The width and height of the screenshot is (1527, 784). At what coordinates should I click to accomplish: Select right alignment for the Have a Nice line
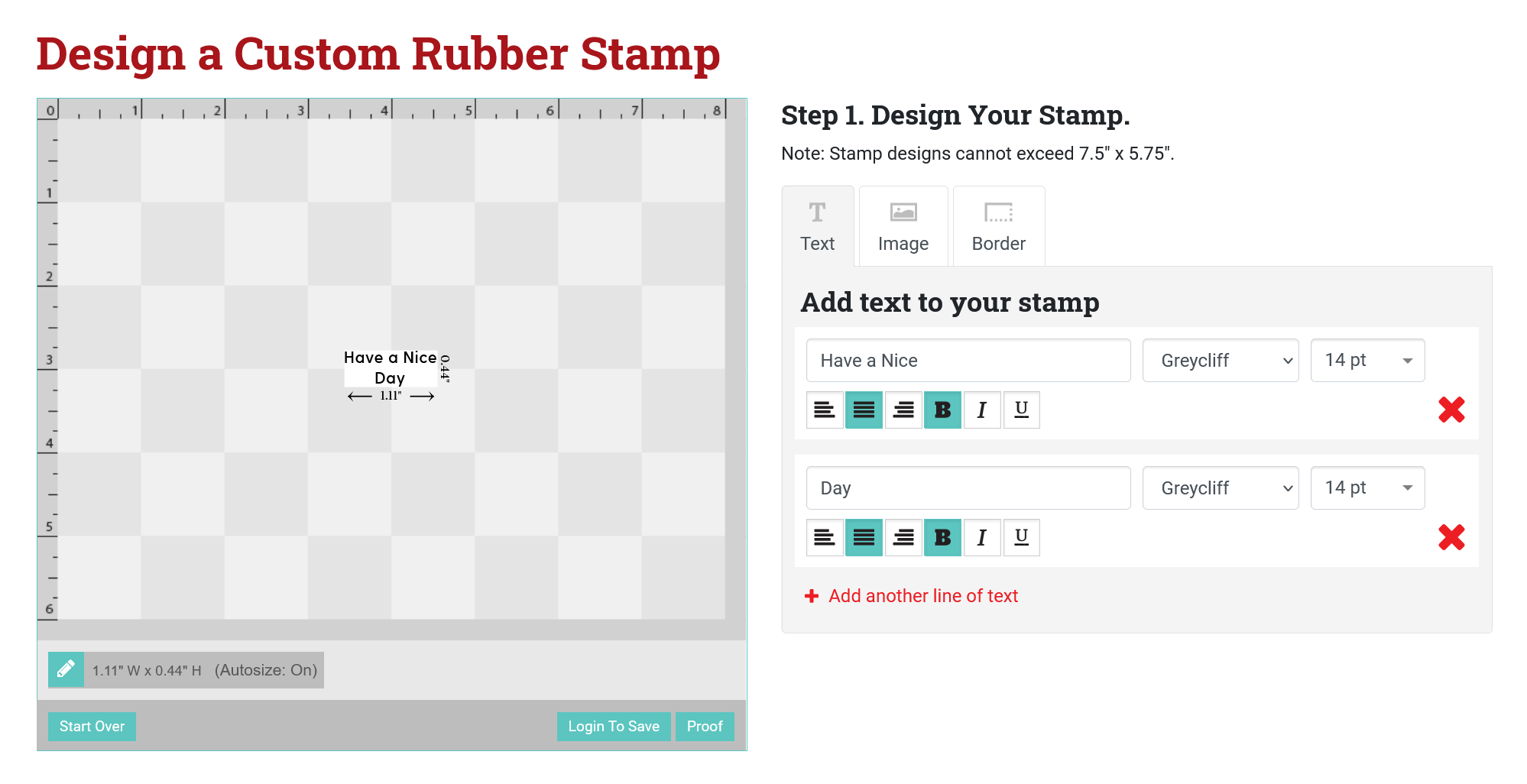click(x=903, y=410)
